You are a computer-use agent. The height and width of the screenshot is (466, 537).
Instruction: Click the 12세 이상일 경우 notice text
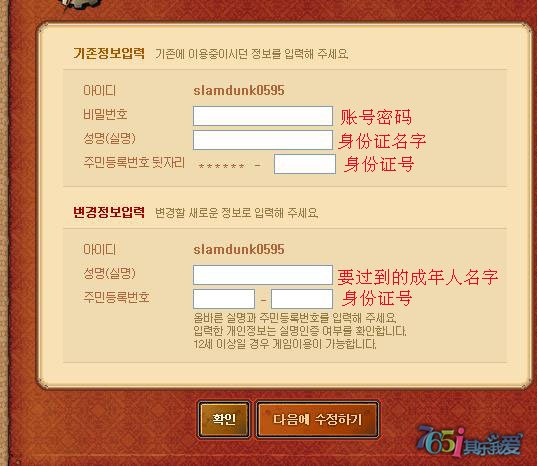coord(285,344)
